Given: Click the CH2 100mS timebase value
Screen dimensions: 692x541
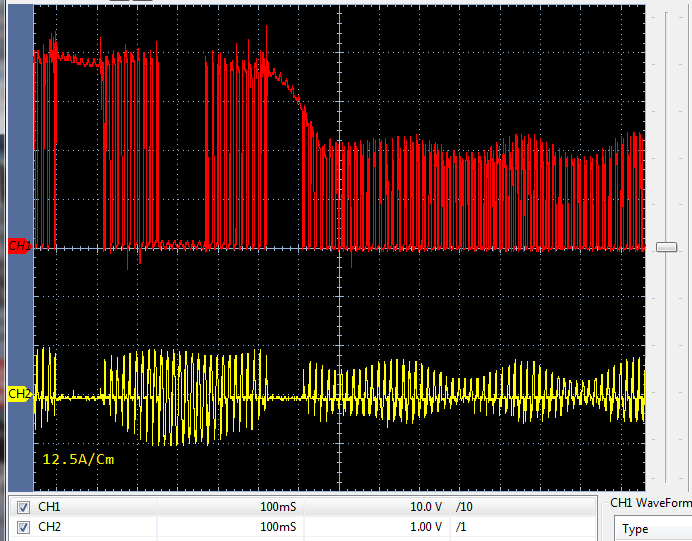Looking at the screenshot, I should pyautogui.click(x=278, y=527).
